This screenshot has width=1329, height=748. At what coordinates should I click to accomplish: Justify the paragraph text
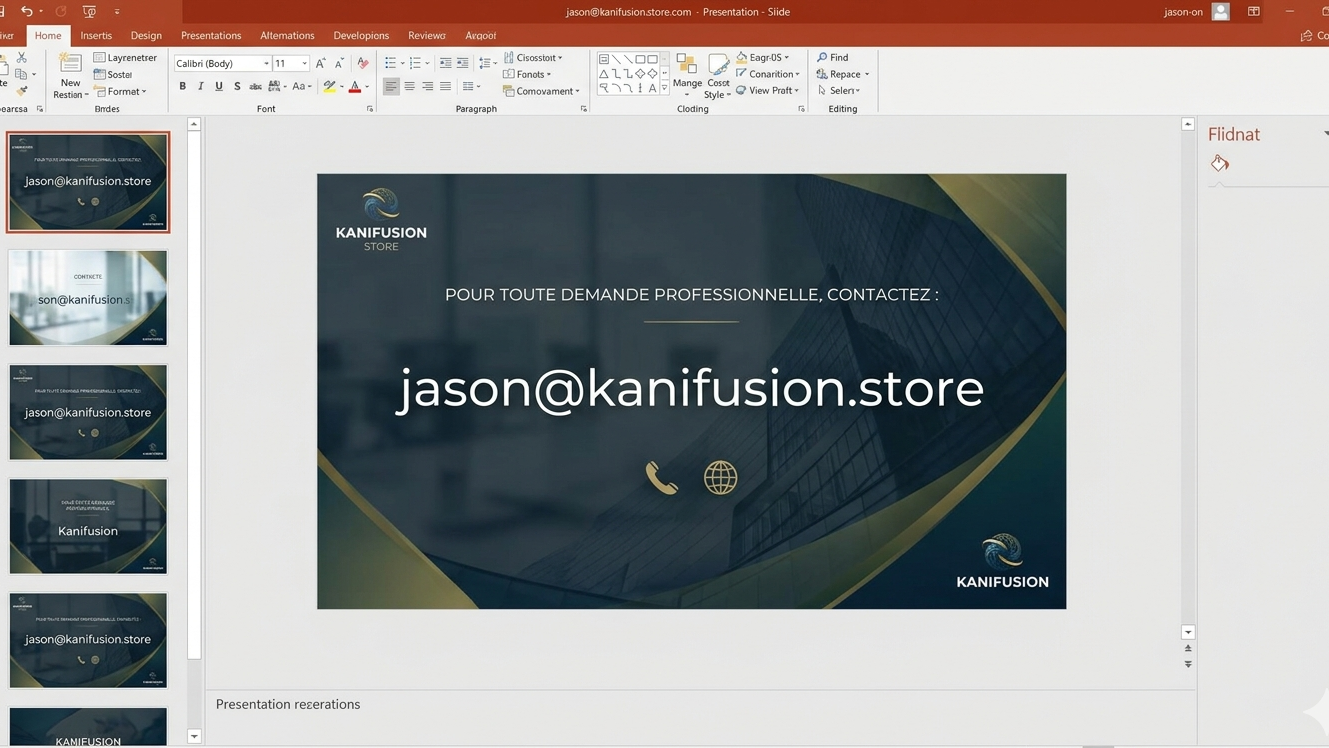445,87
